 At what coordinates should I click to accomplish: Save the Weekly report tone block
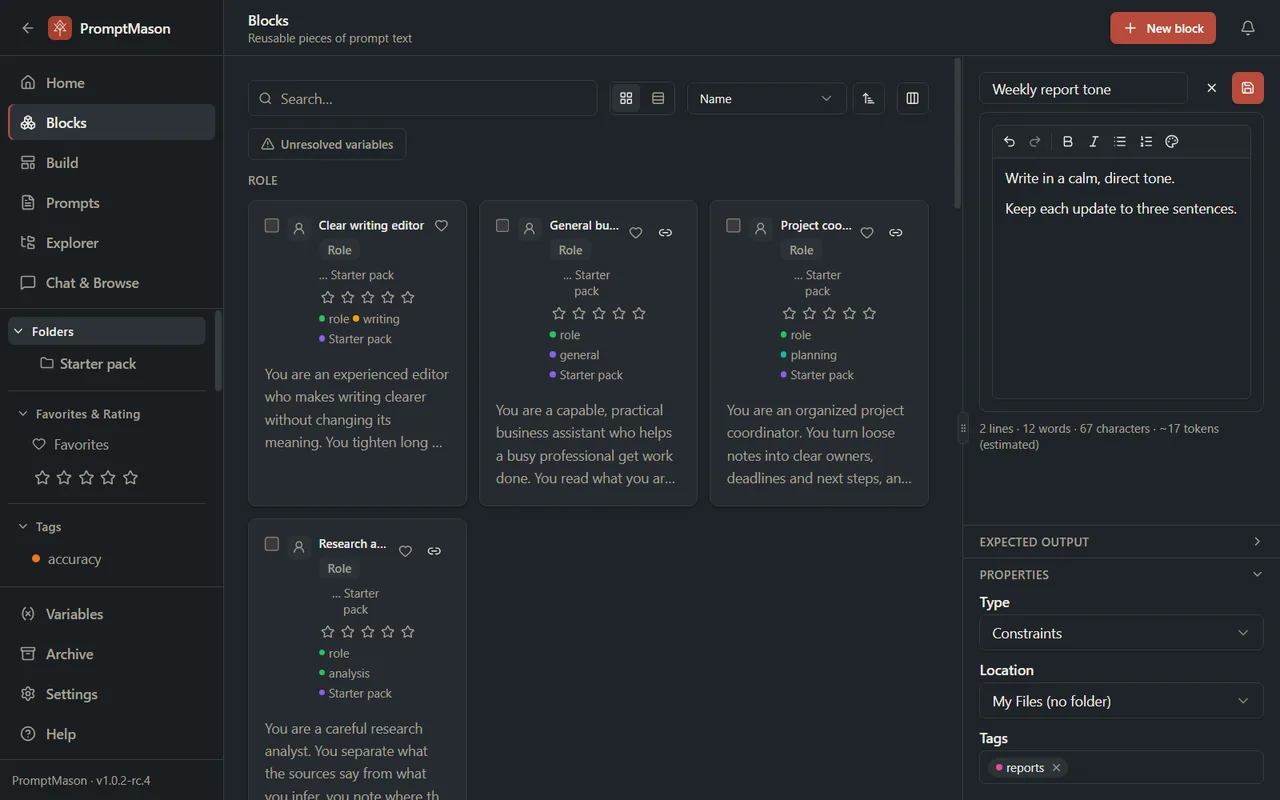[1247, 88]
